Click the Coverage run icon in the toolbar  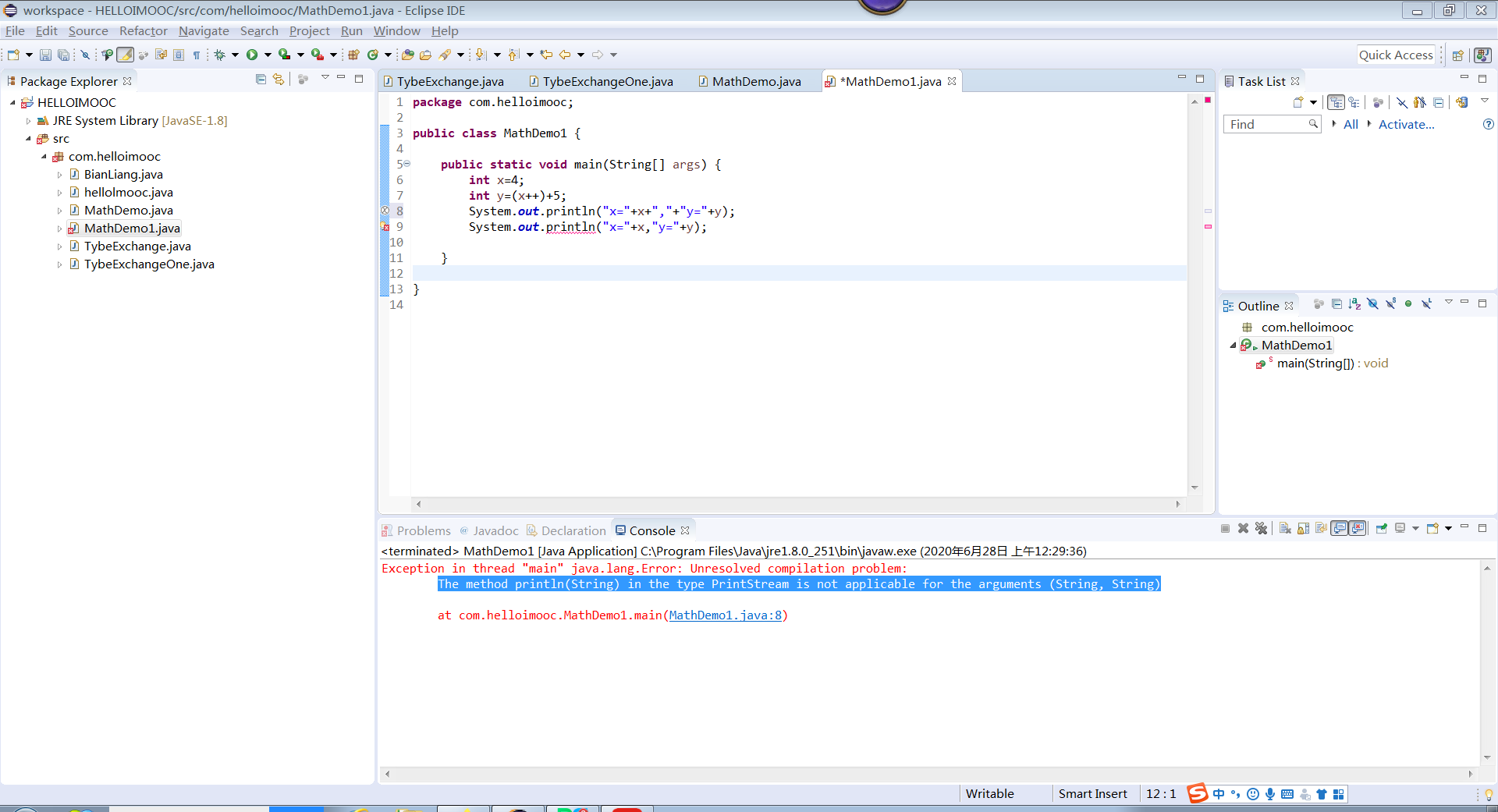285,55
